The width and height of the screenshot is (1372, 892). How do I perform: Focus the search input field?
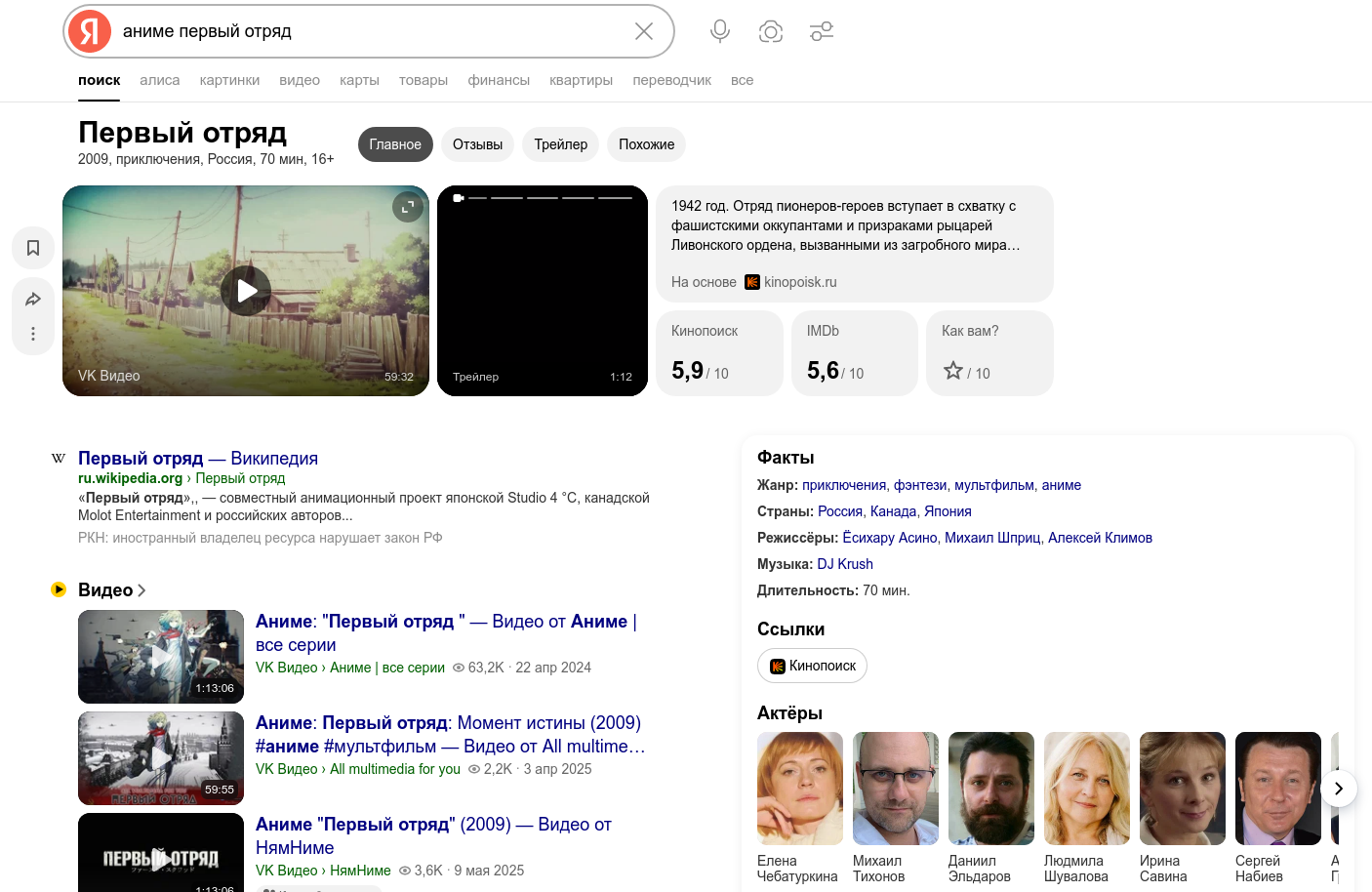[371, 31]
